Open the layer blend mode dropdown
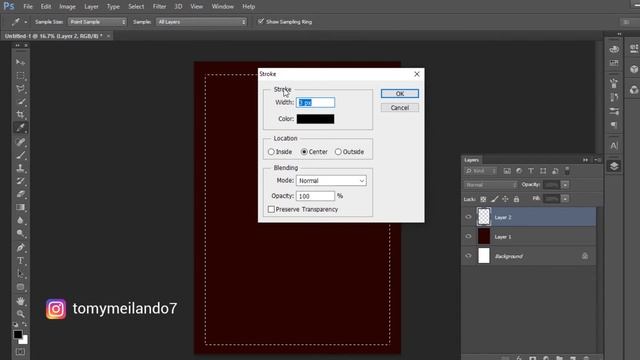This screenshot has height=360, width=640. click(x=491, y=185)
